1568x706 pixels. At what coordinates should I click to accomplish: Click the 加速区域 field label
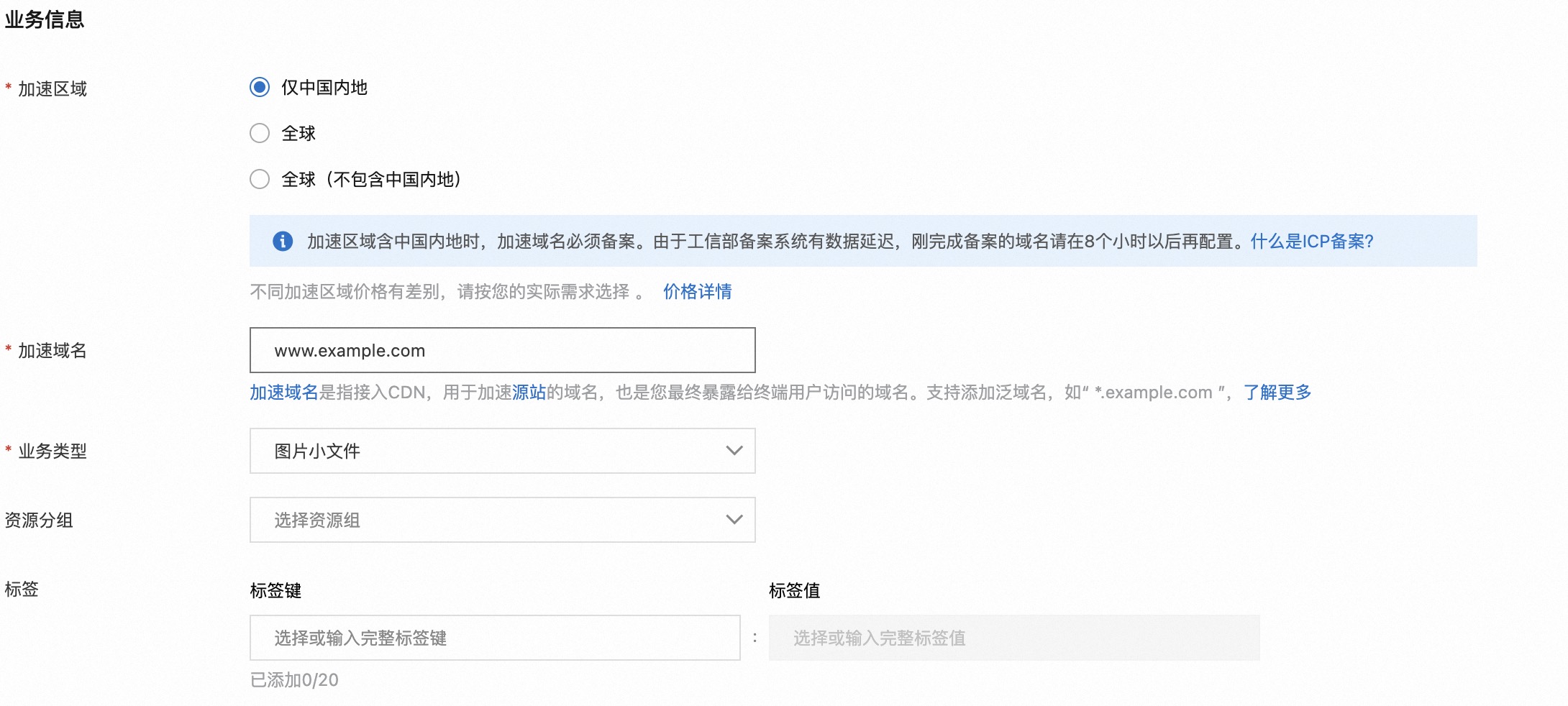click(x=52, y=88)
